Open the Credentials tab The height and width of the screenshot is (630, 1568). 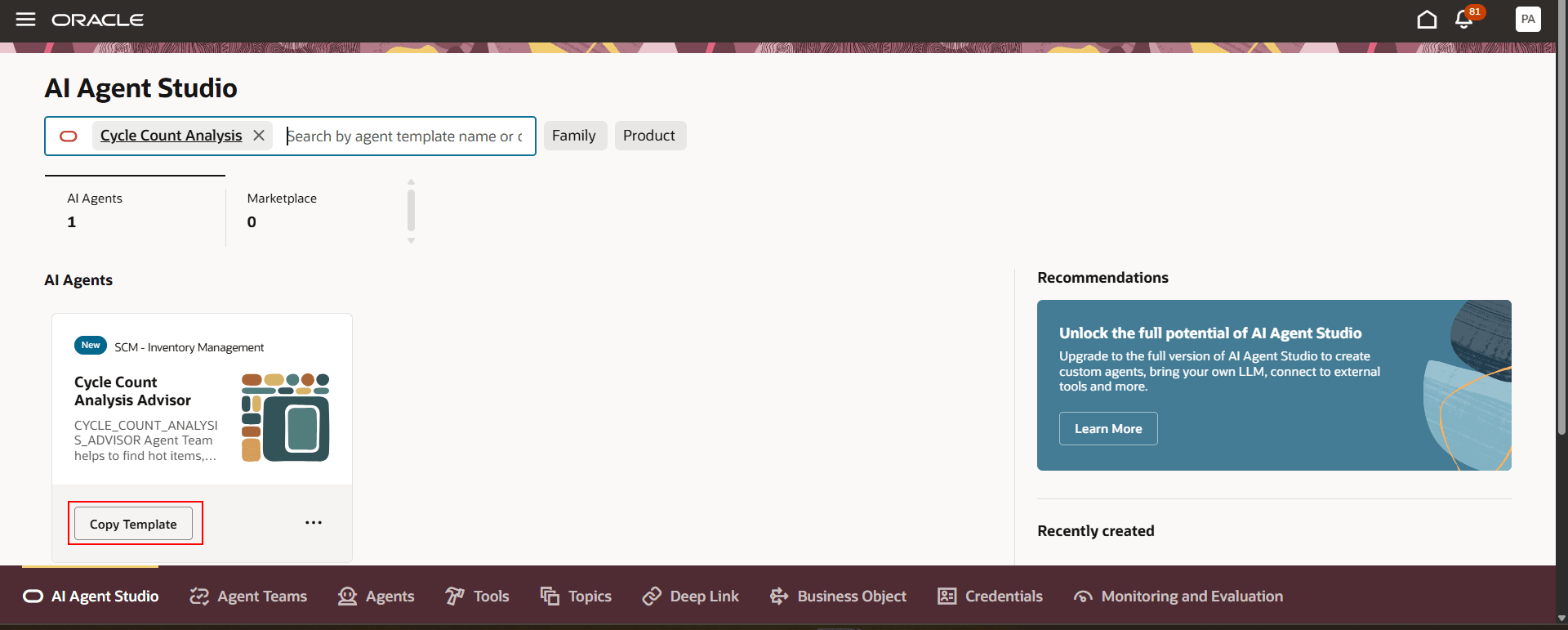(990, 596)
